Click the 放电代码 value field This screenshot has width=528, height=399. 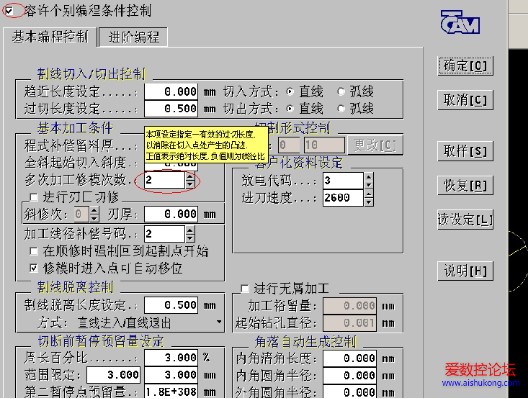point(343,181)
